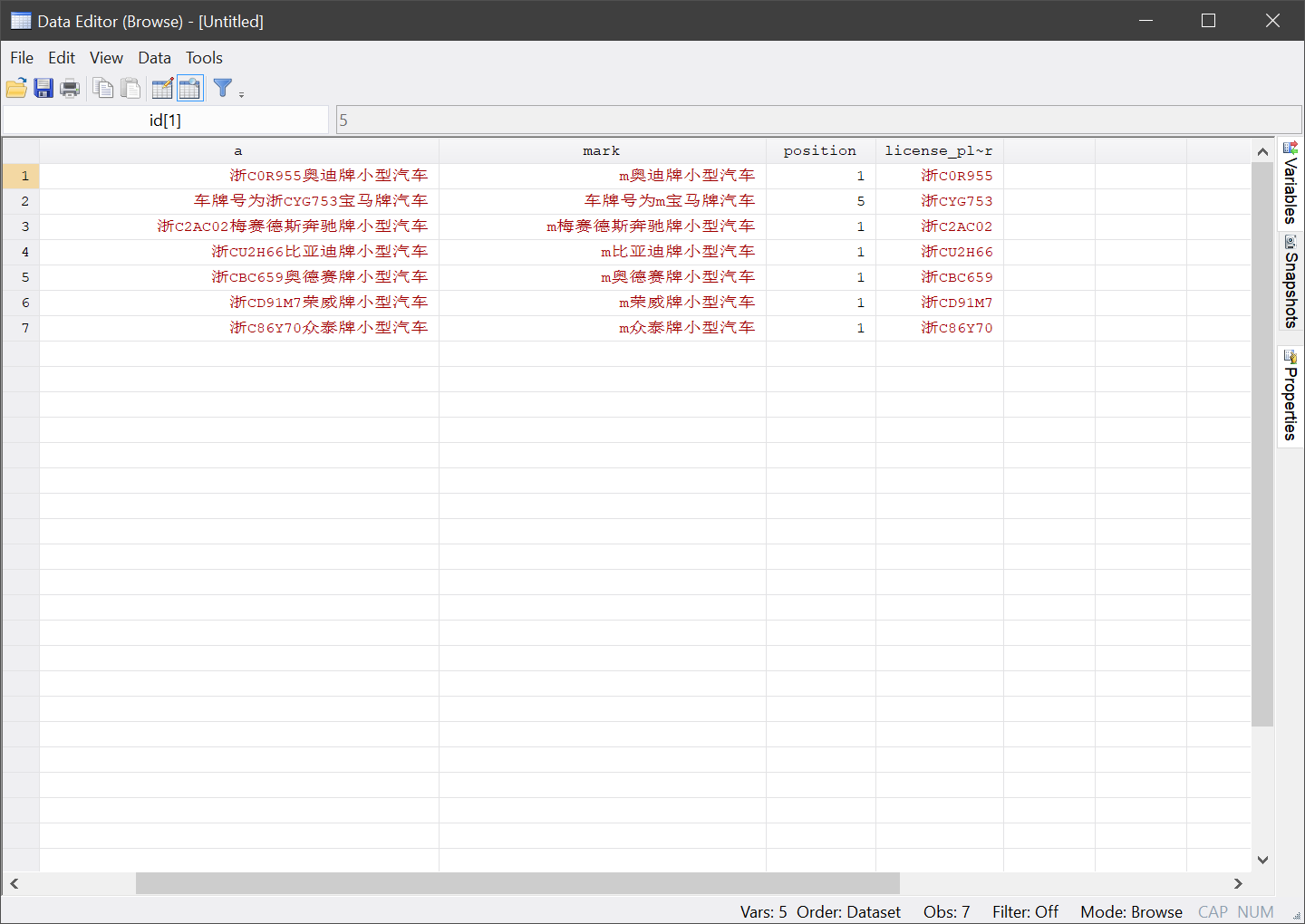Click mark cell "m荣威牌小型汽车"

pyautogui.click(x=603, y=303)
